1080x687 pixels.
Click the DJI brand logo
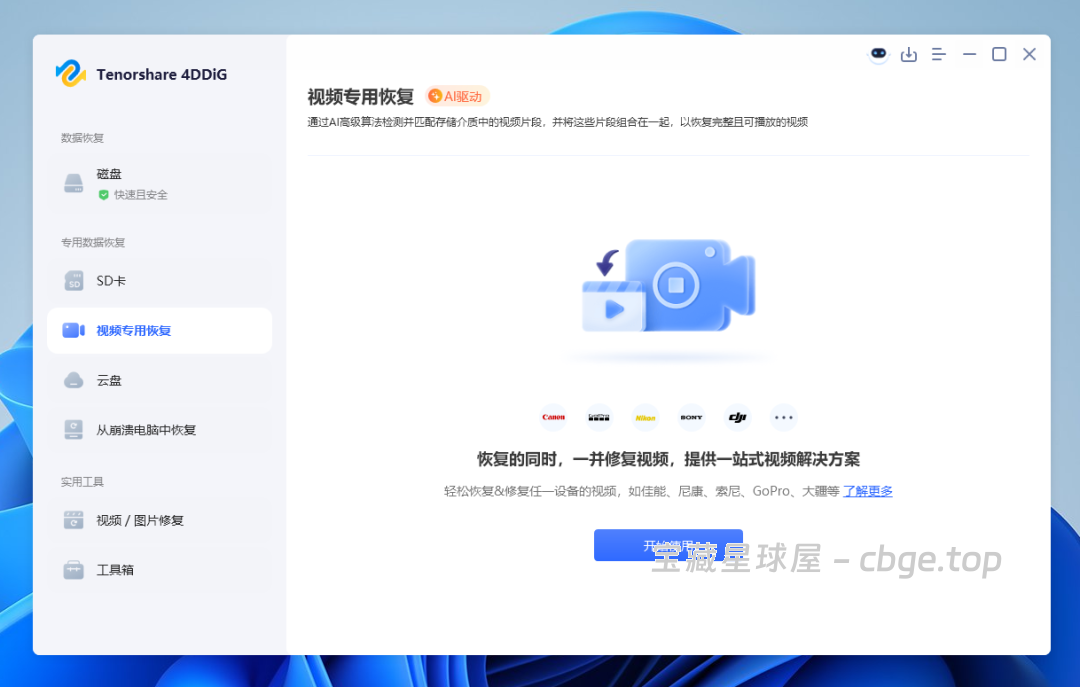[737, 417]
